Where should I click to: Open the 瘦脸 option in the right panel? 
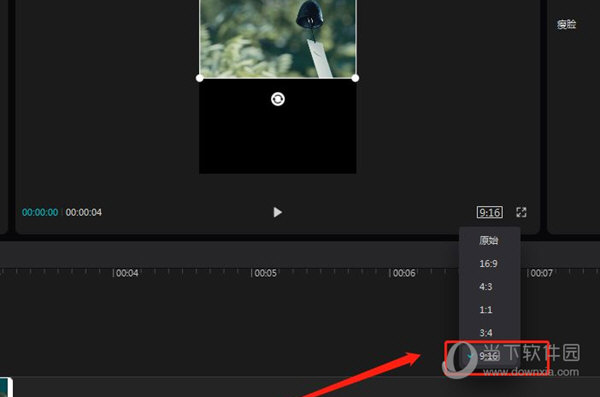click(566, 25)
